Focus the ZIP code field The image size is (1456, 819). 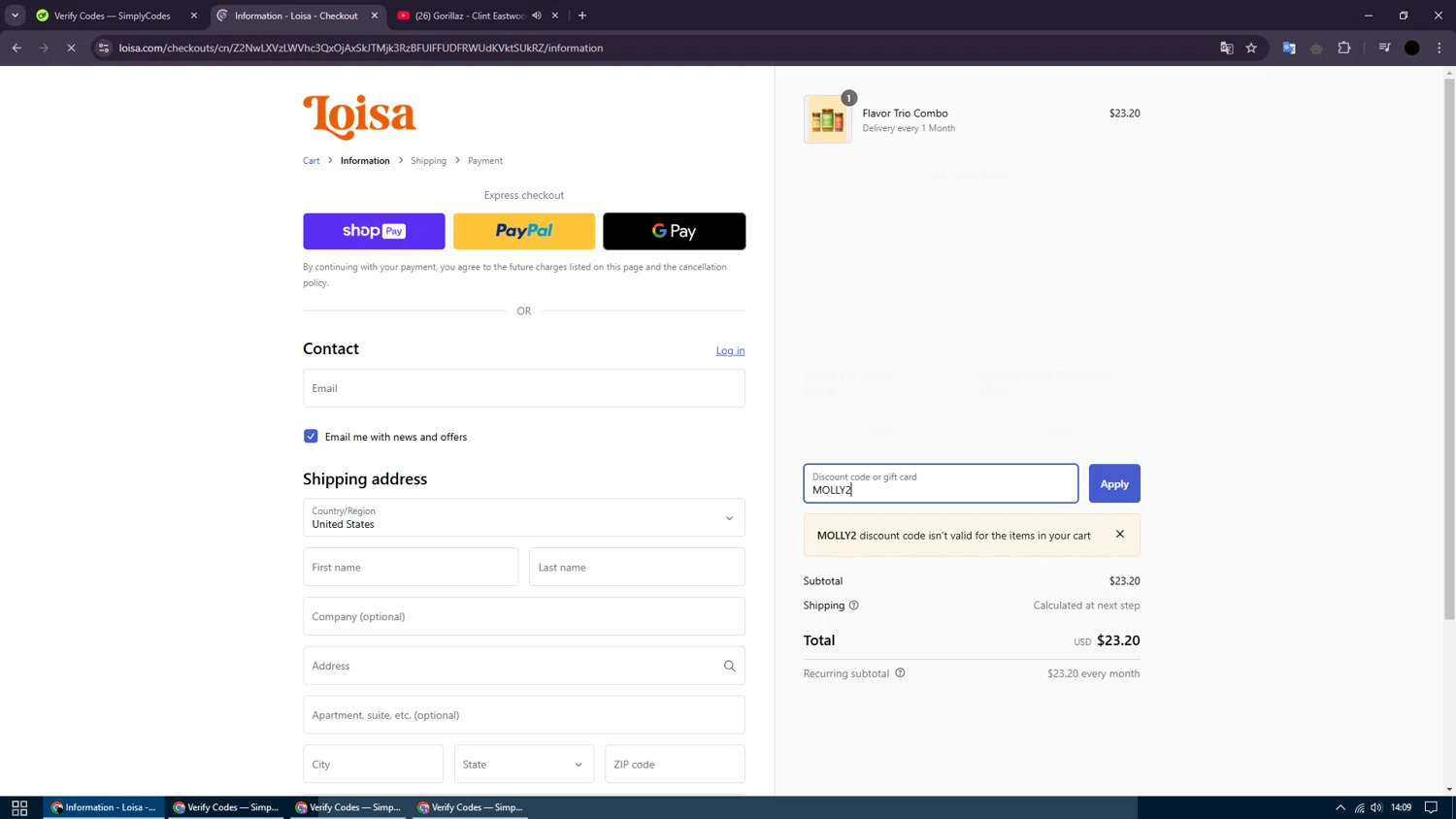[675, 765]
